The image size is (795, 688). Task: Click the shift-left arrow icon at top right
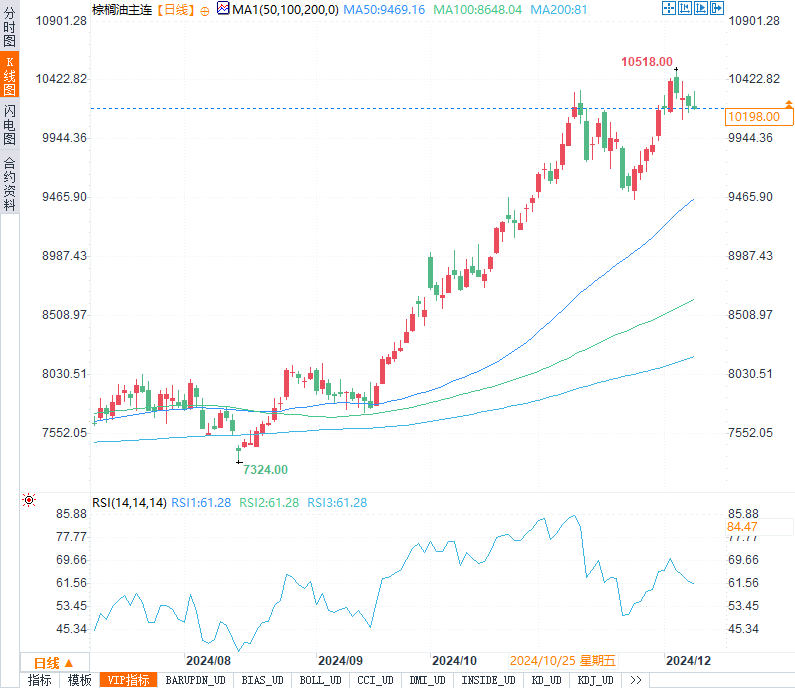[x=683, y=8]
